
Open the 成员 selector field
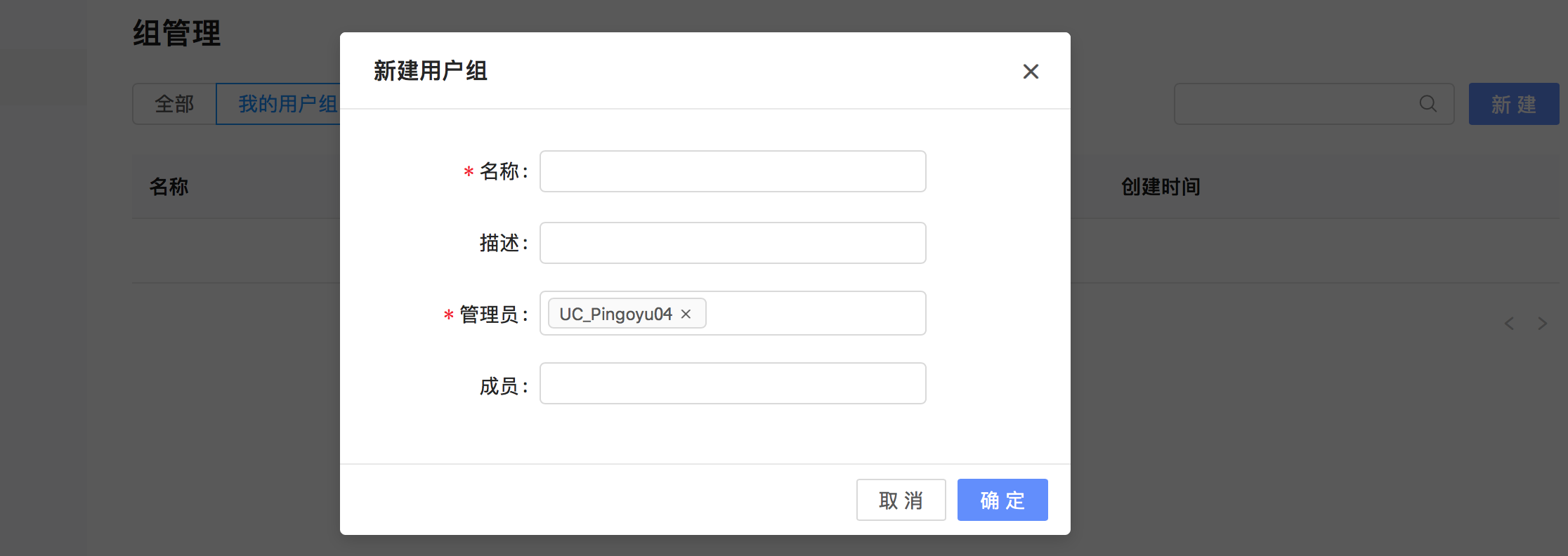coord(733,383)
